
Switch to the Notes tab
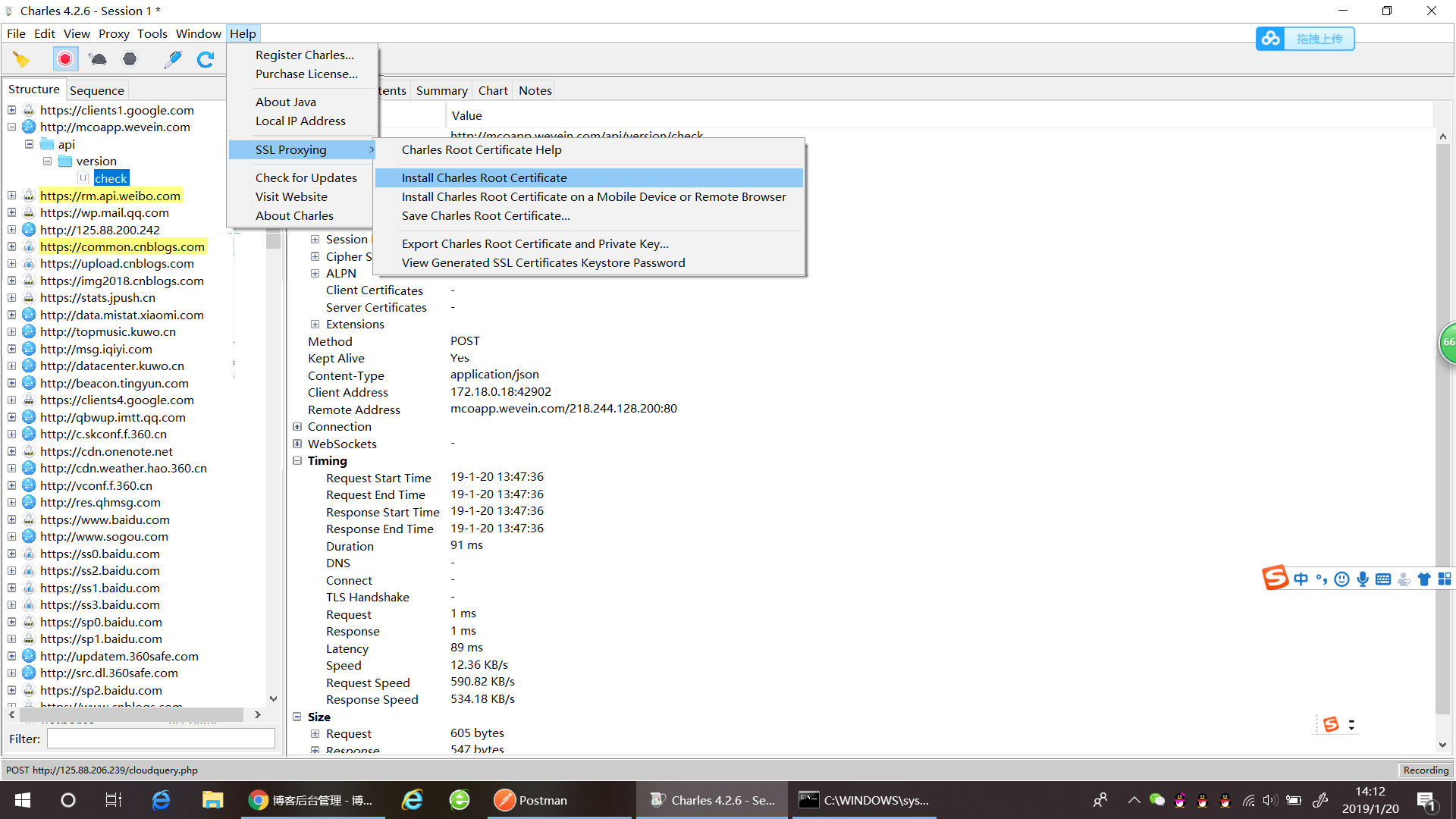coord(535,90)
